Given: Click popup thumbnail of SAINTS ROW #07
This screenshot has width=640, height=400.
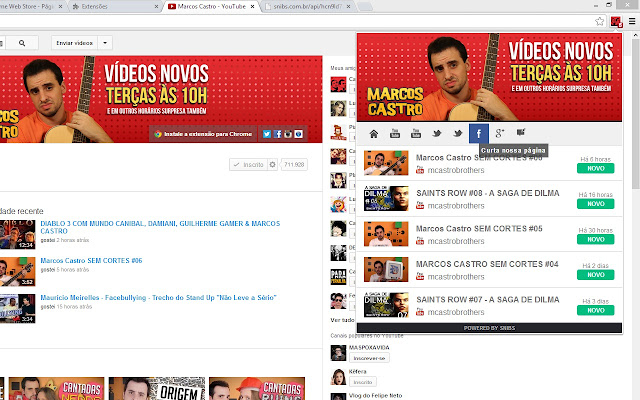Looking at the screenshot, I should [386, 305].
